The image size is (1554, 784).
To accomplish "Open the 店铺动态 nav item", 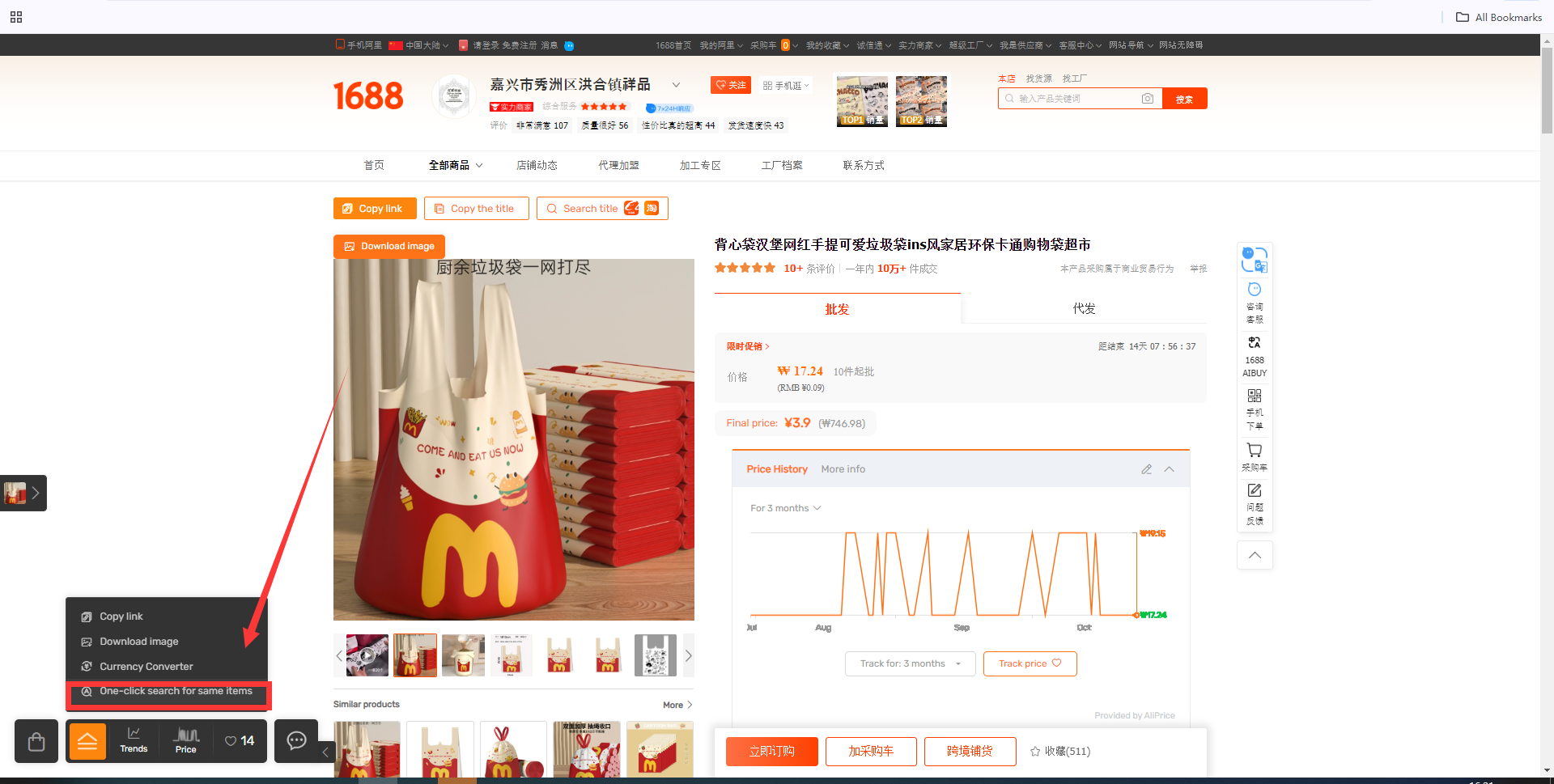I will 537,165.
